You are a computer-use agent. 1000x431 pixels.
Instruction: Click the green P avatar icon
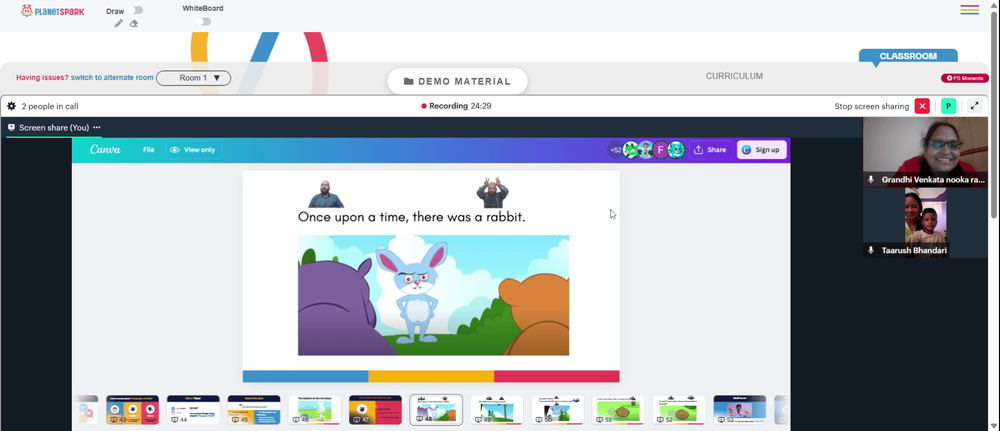coord(948,106)
